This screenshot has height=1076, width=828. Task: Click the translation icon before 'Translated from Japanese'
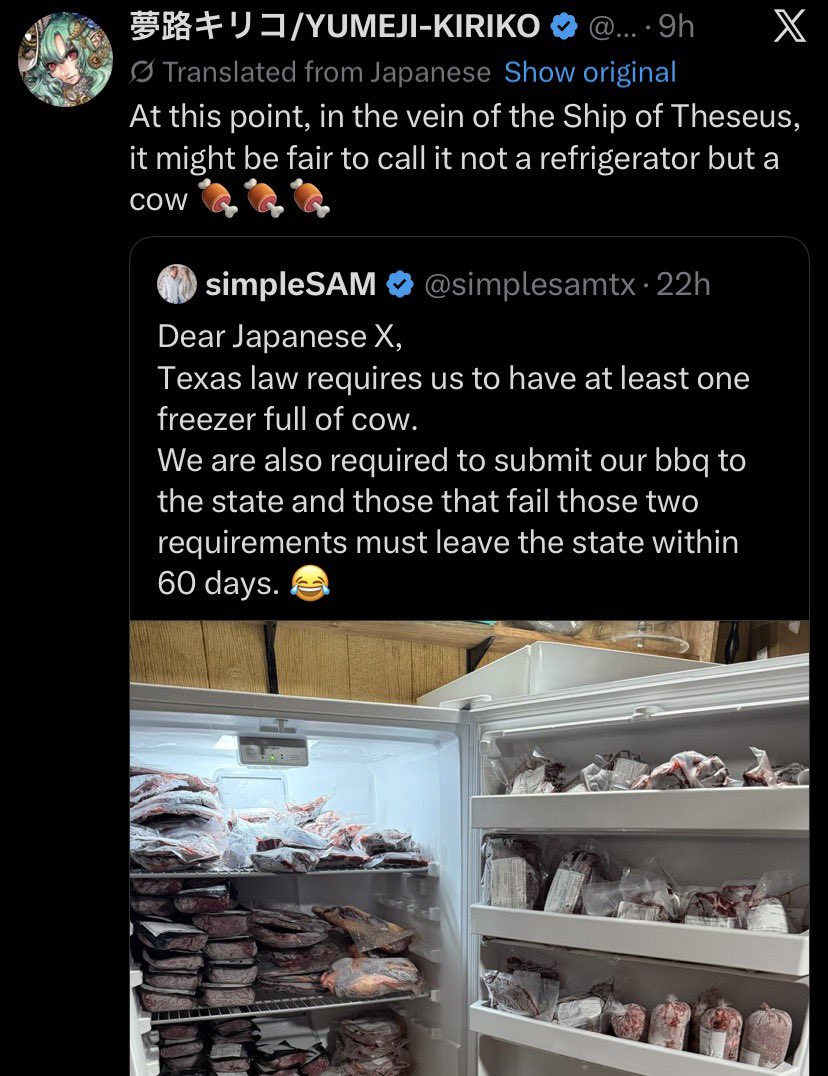coord(142,73)
